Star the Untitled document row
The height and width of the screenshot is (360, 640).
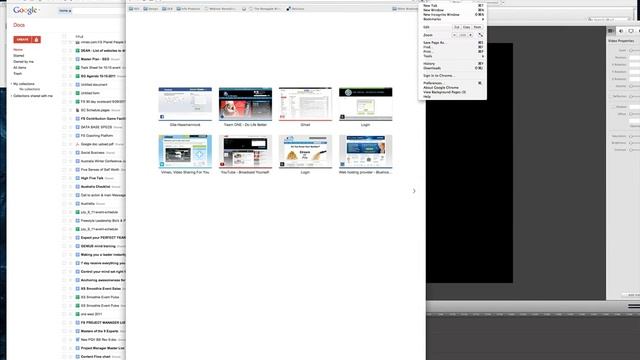click(70, 84)
